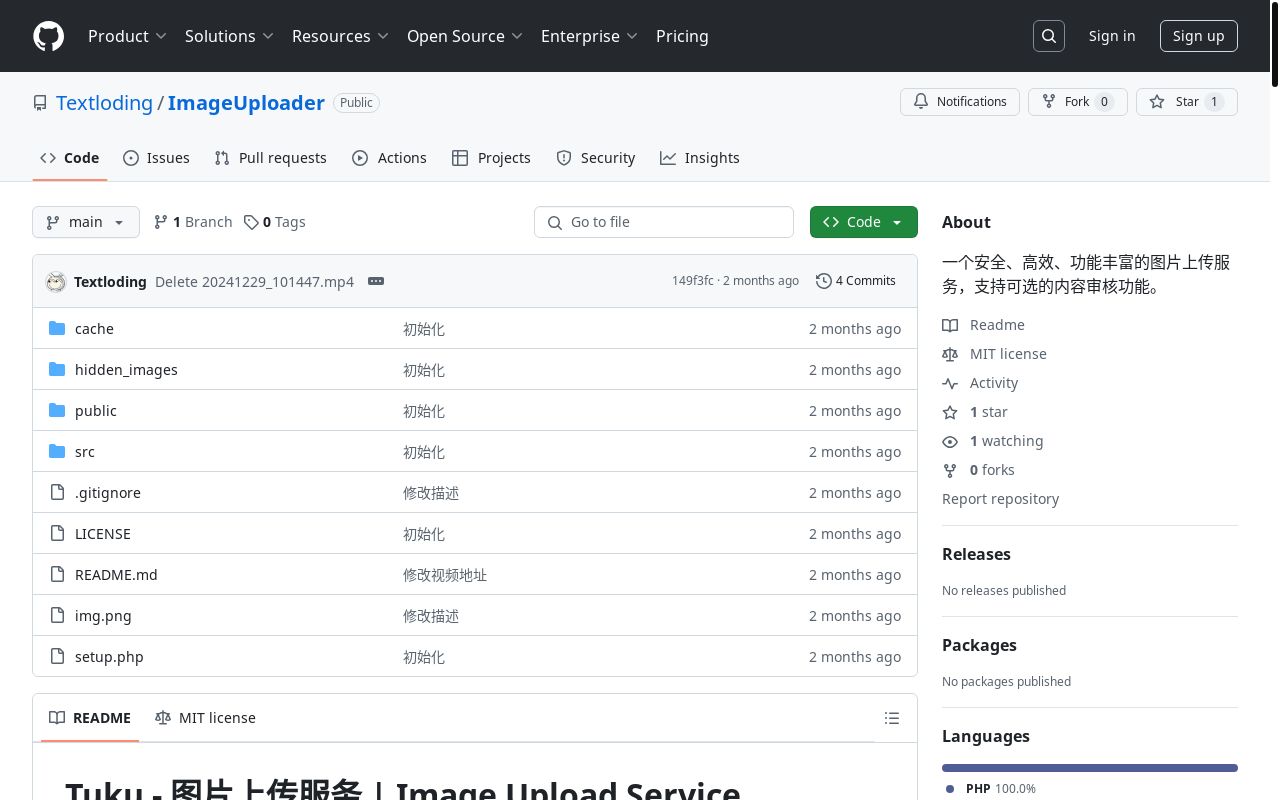Click the commits history clock icon
1280x800 pixels.
pyautogui.click(x=824, y=281)
